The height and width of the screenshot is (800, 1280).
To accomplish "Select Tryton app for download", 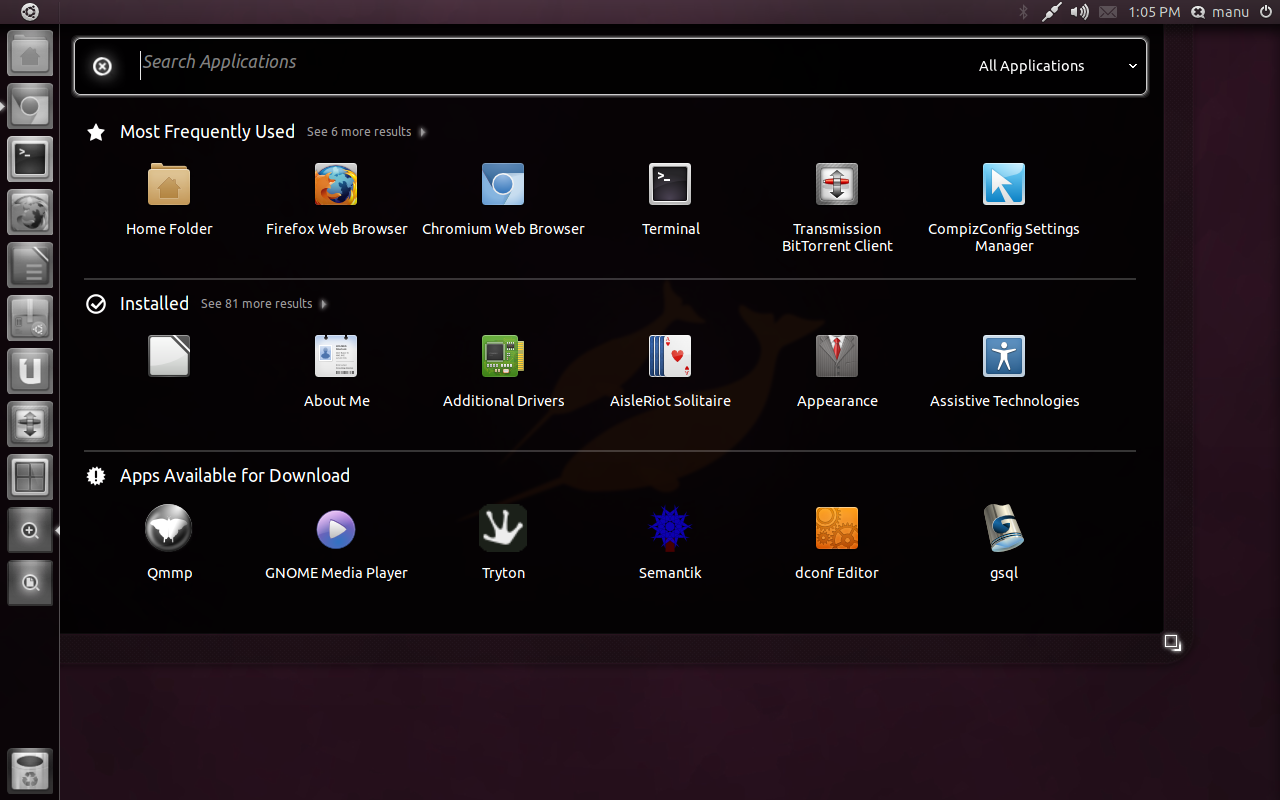I will pos(503,529).
